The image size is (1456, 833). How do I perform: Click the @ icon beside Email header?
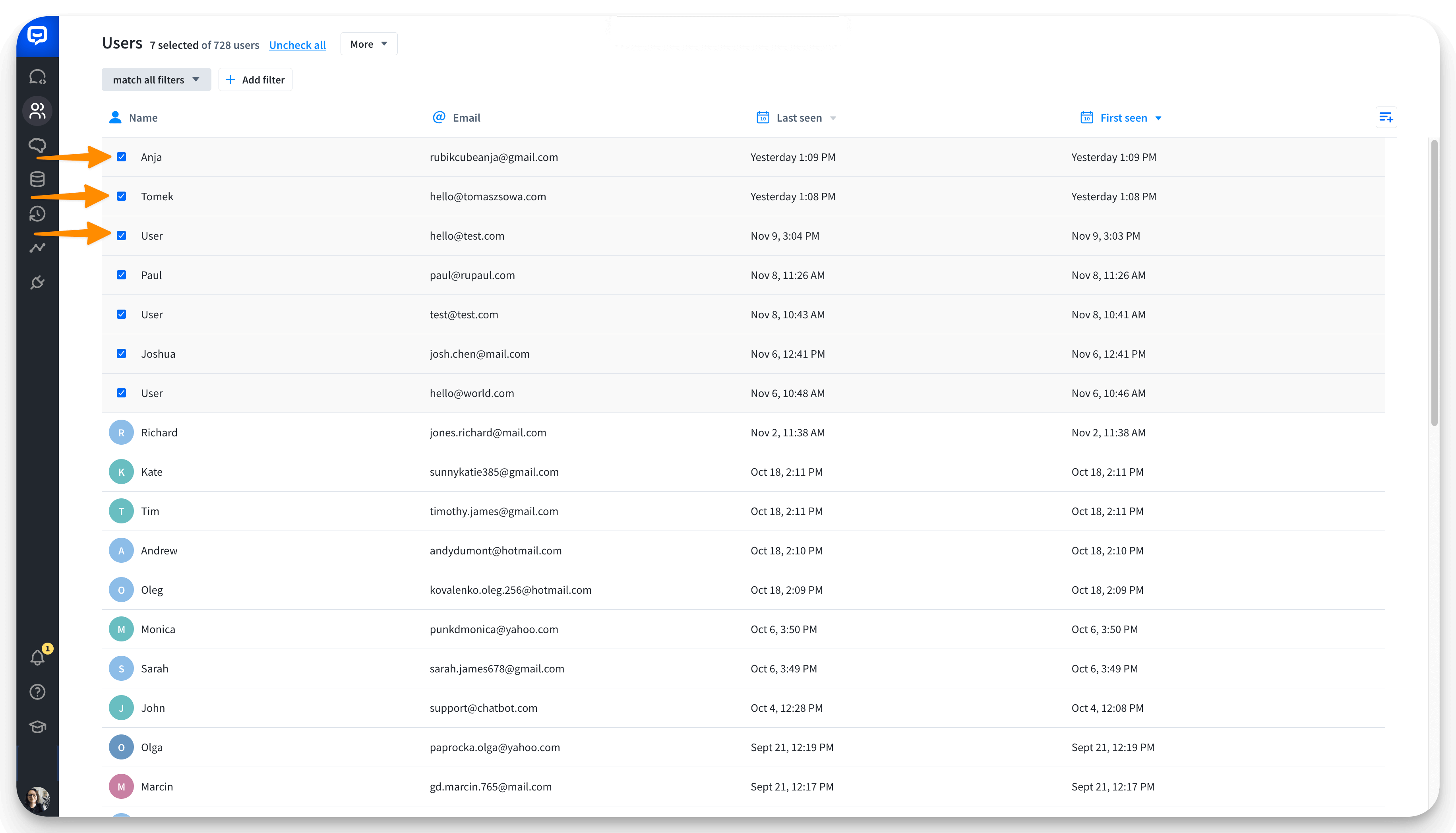[x=439, y=117]
